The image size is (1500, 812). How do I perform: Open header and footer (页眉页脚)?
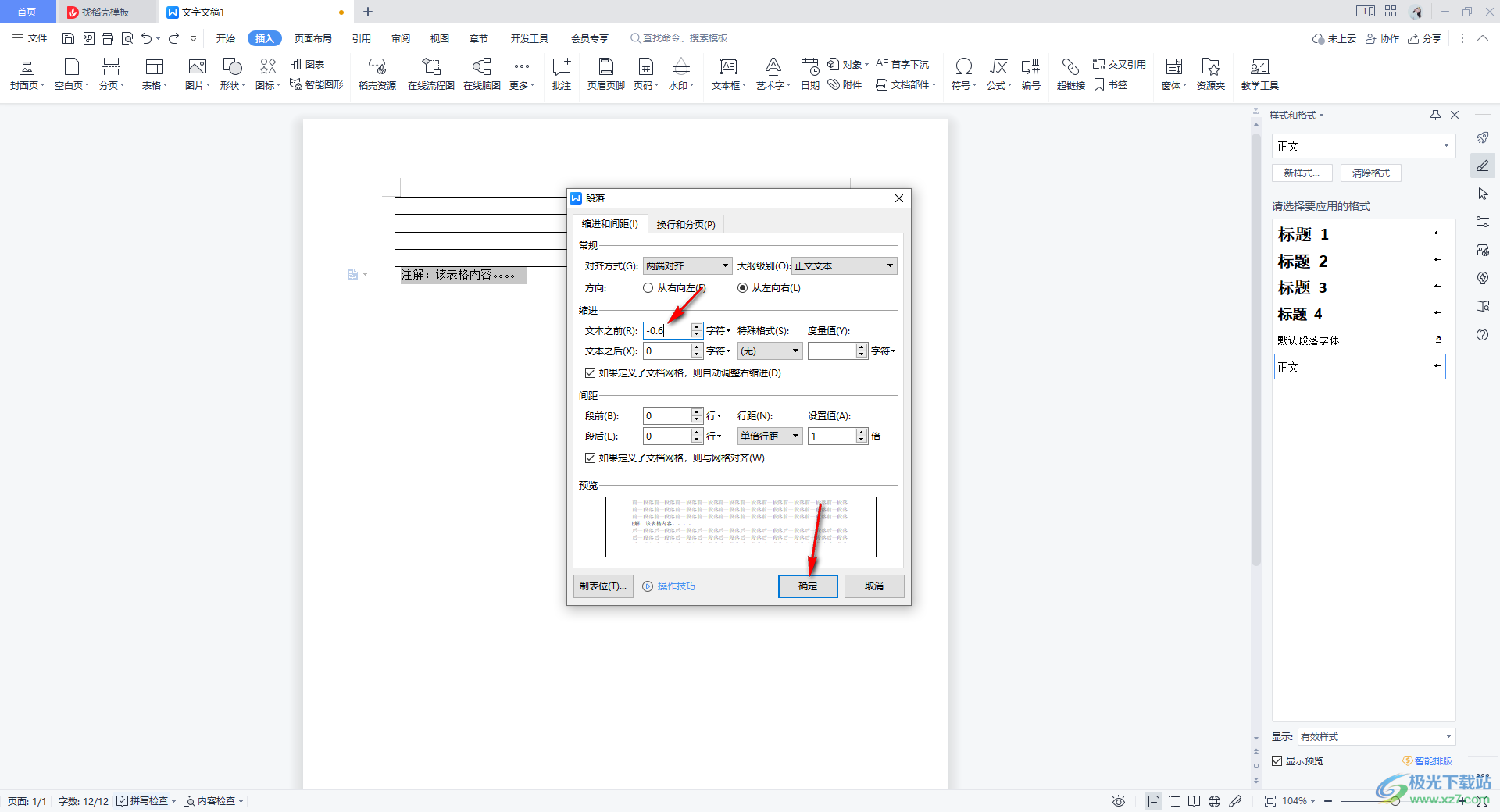(605, 74)
